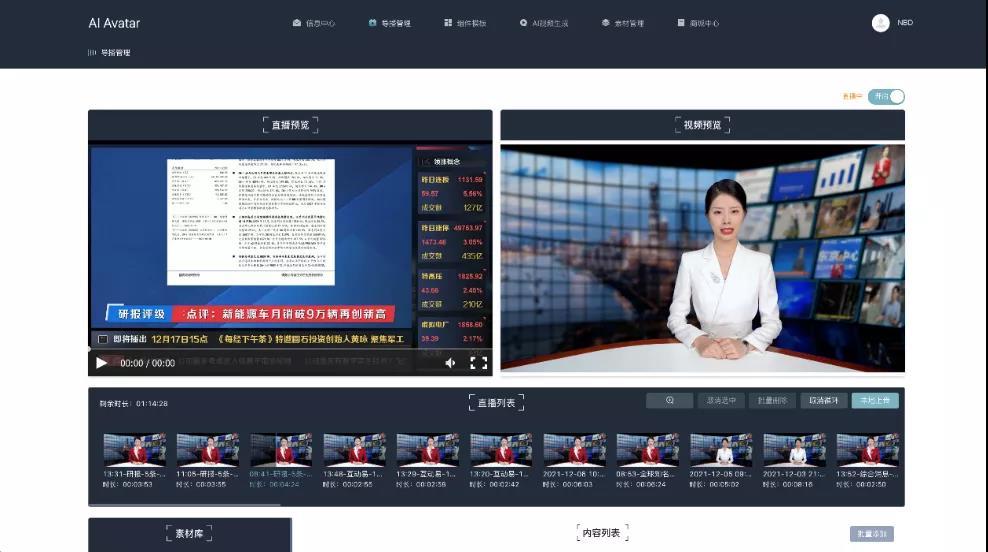Click the 导播管理 calendar icon in top navigation

coord(372,23)
